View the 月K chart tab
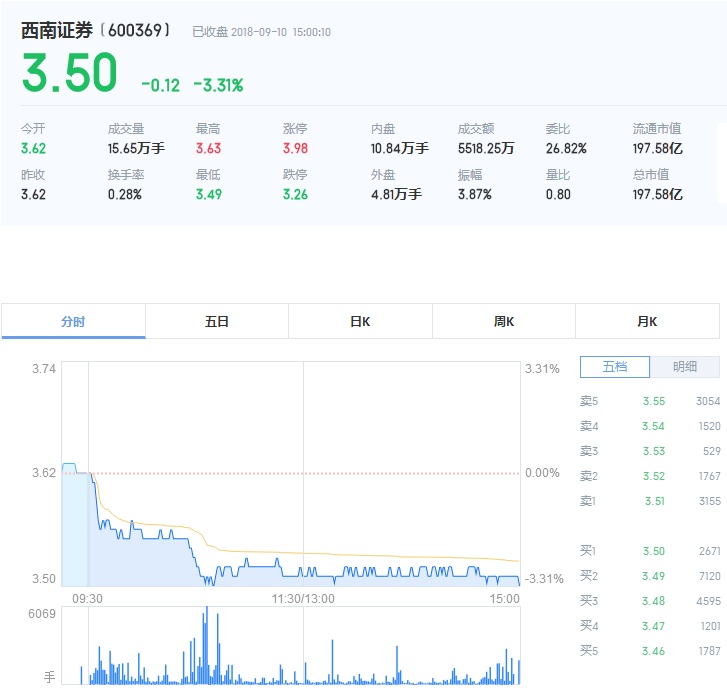Viewport: 727px width, 692px height. tap(647, 321)
